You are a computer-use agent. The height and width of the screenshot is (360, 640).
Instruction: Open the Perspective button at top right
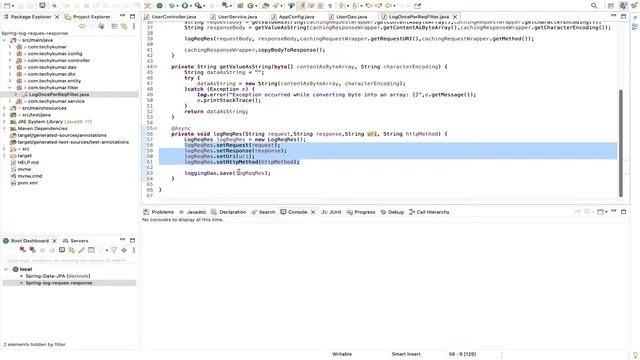click(611, 6)
